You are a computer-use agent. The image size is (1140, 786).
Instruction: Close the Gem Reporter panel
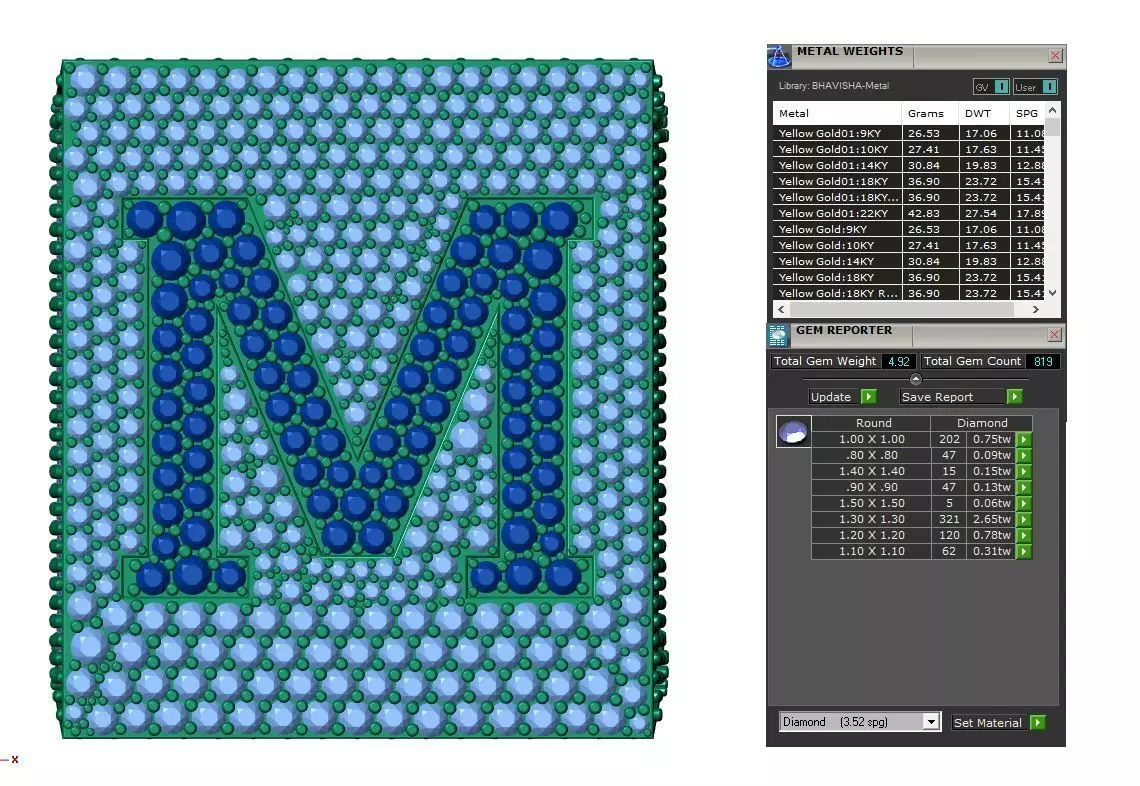pyautogui.click(x=1056, y=334)
